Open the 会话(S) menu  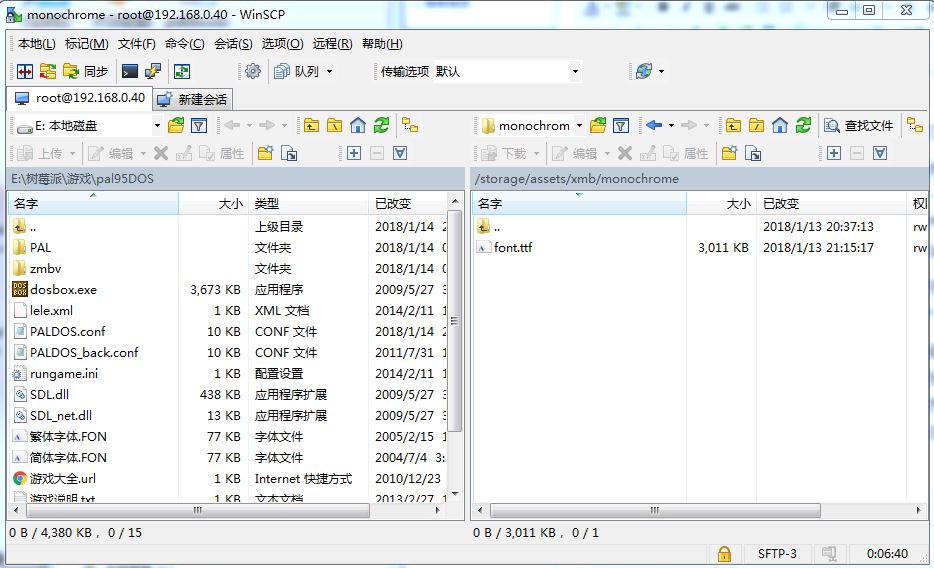click(x=233, y=44)
